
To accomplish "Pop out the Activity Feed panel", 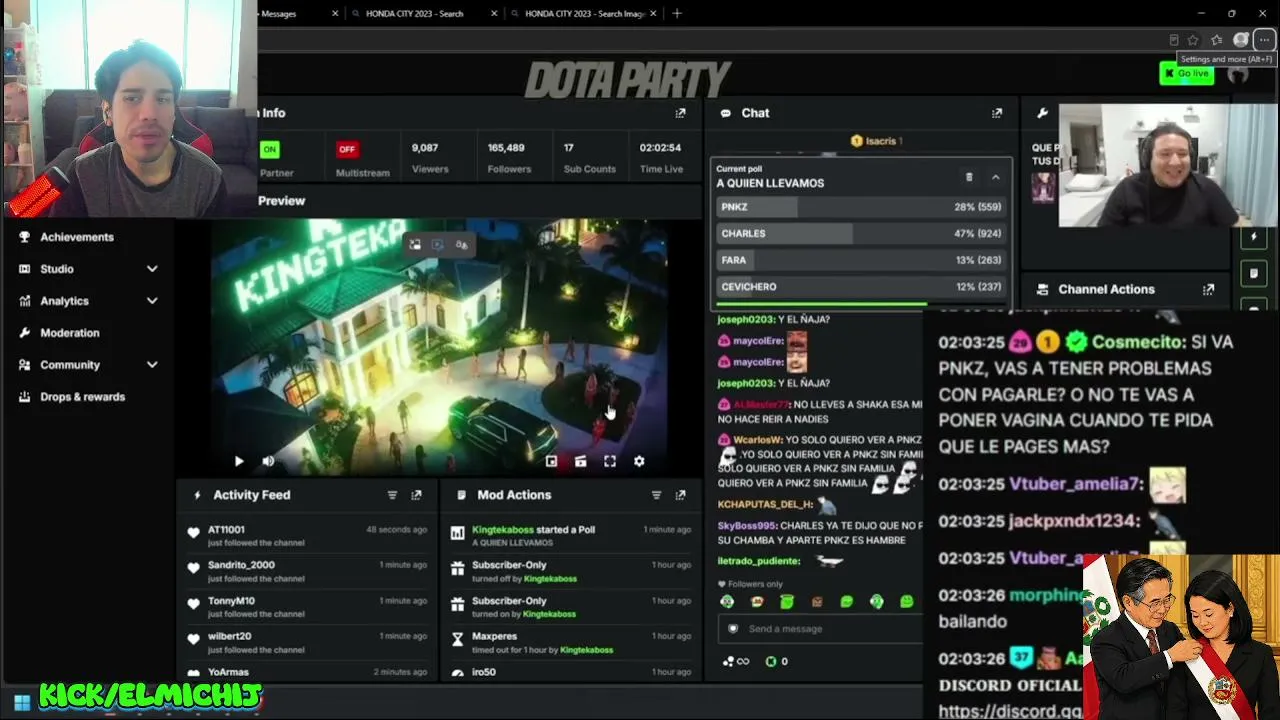I will pyautogui.click(x=416, y=495).
